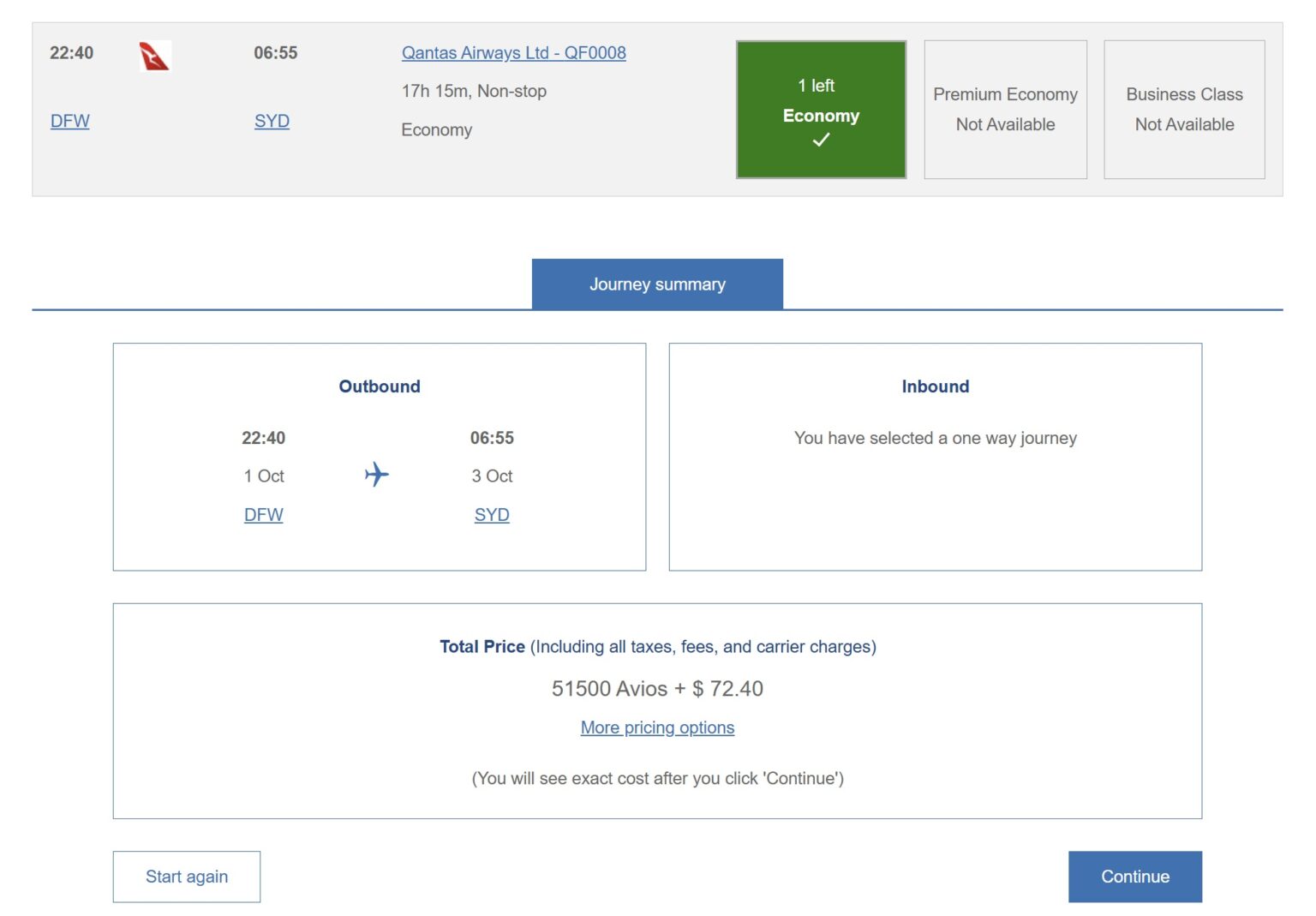
Task: Click the Outbound card heading
Action: [x=379, y=386]
